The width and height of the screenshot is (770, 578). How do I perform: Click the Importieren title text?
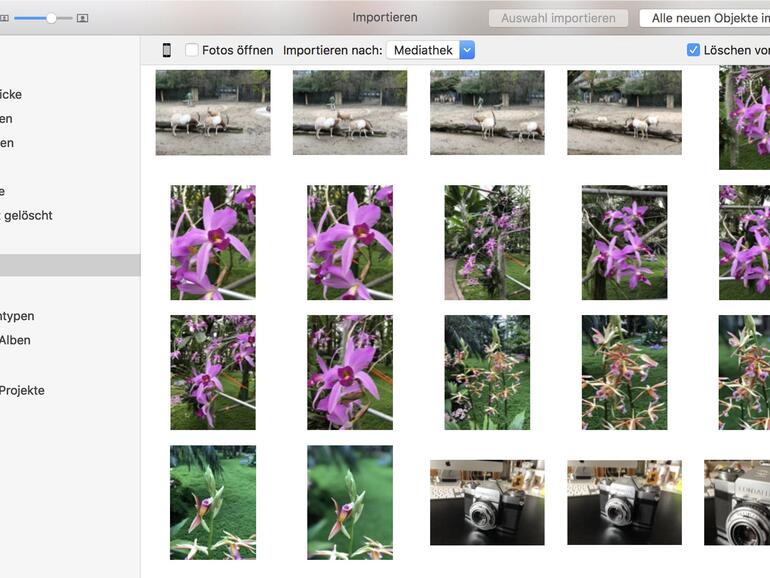(x=385, y=17)
